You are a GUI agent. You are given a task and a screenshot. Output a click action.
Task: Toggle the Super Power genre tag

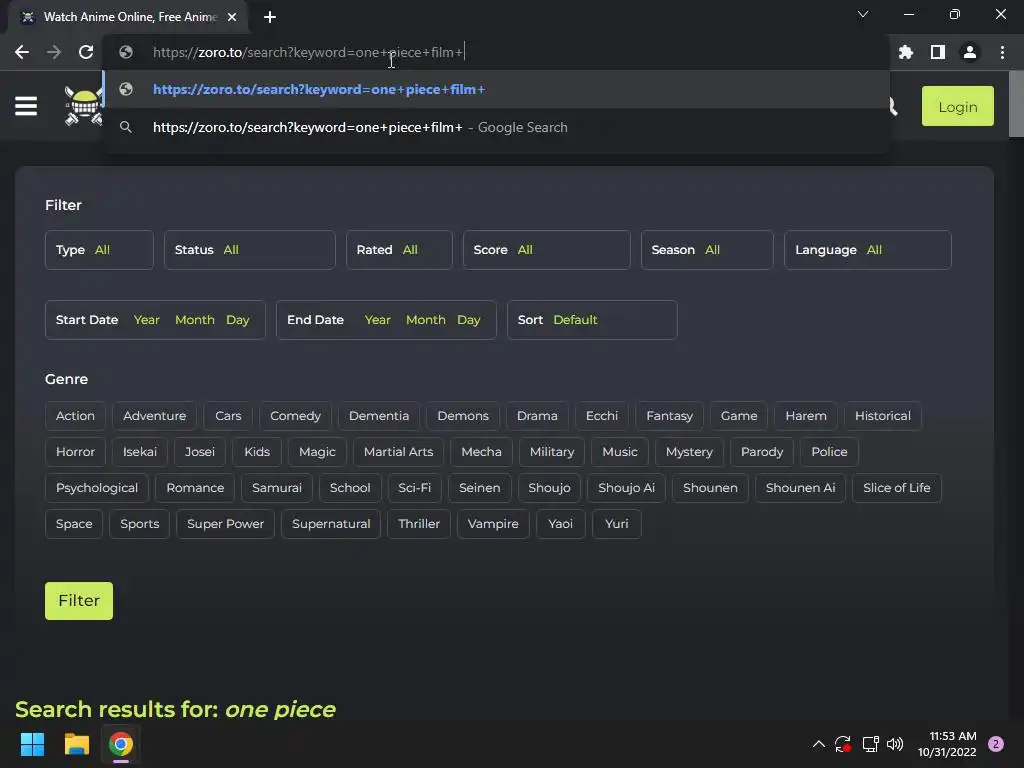tap(225, 524)
